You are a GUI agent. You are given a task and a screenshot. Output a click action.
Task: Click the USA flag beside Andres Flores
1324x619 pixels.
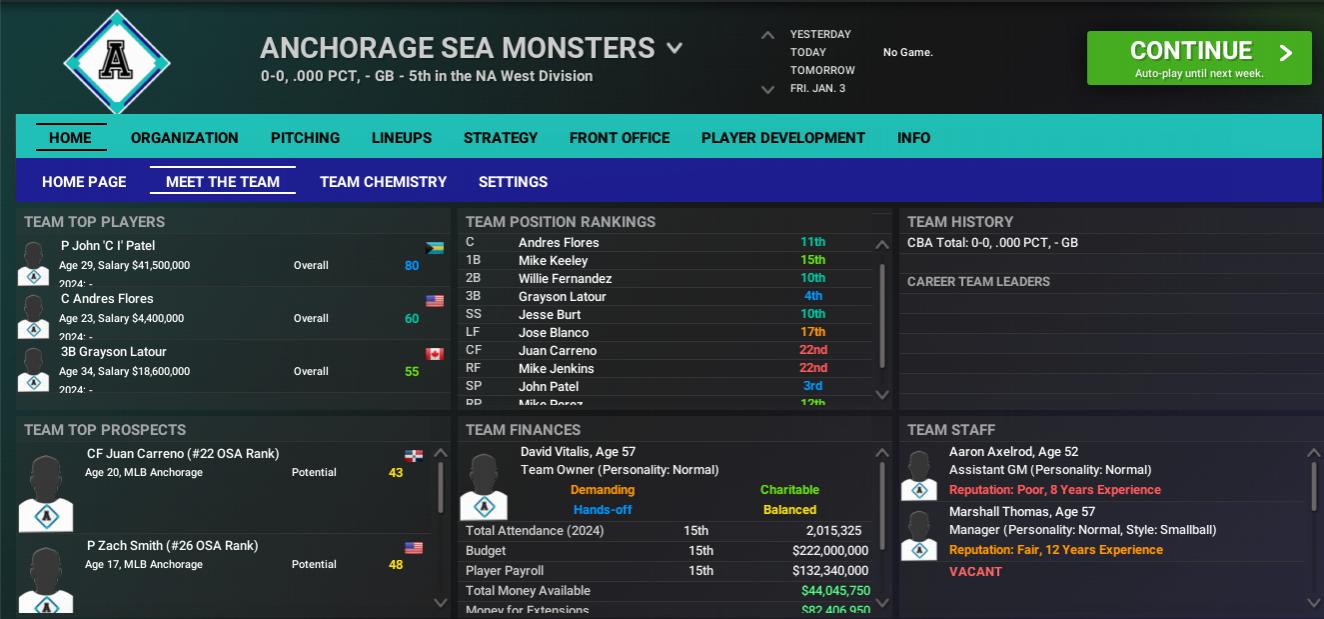(435, 301)
